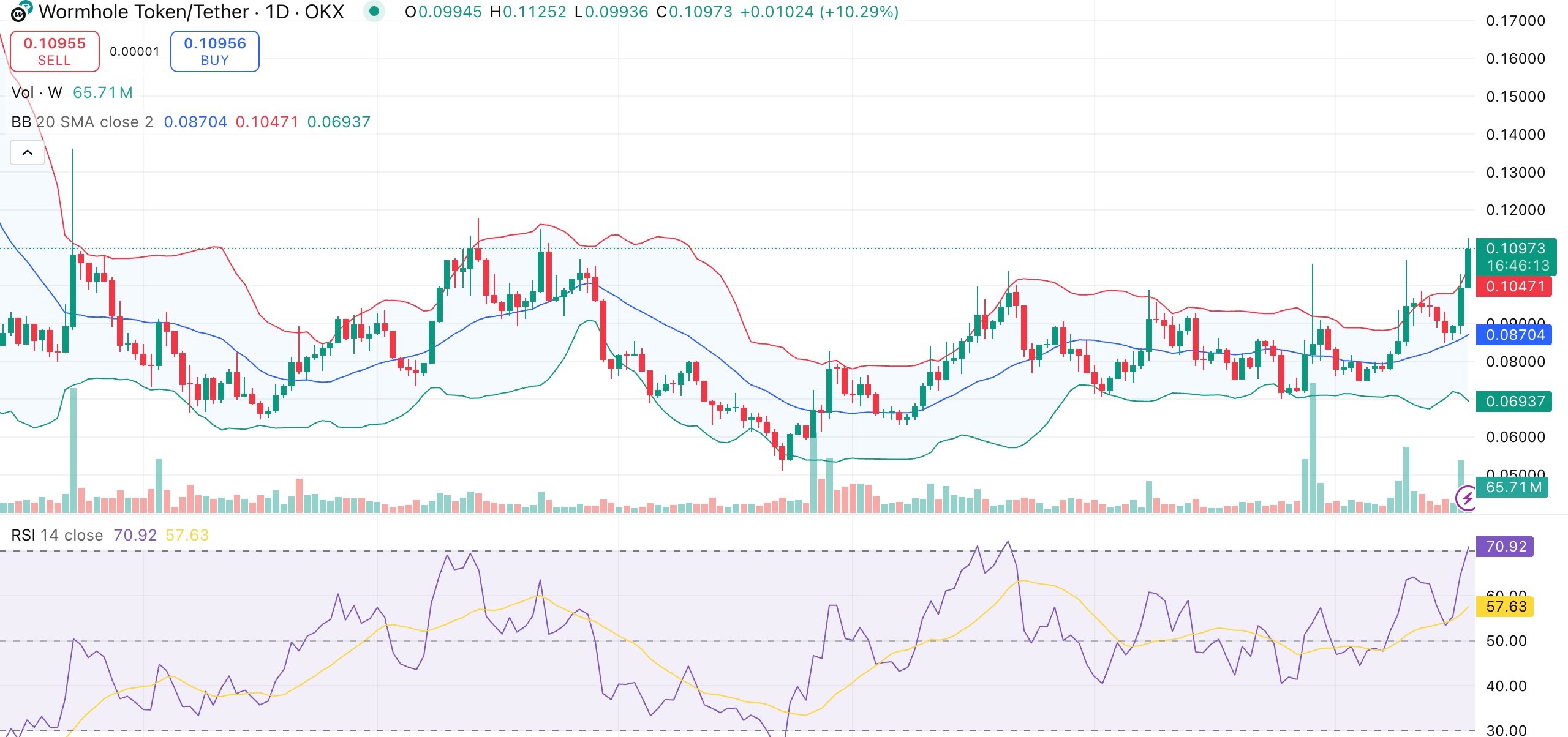This screenshot has height=737, width=1568.
Task: Click the green 0.06937 lower band price label
Action: (x=1514, y=400)
